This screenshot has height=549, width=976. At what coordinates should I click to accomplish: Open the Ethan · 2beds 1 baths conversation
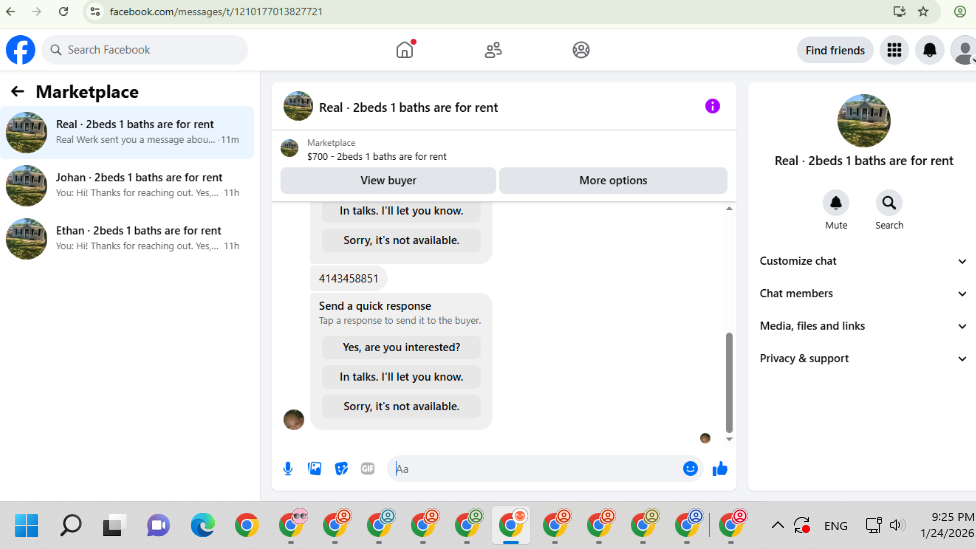128,238
